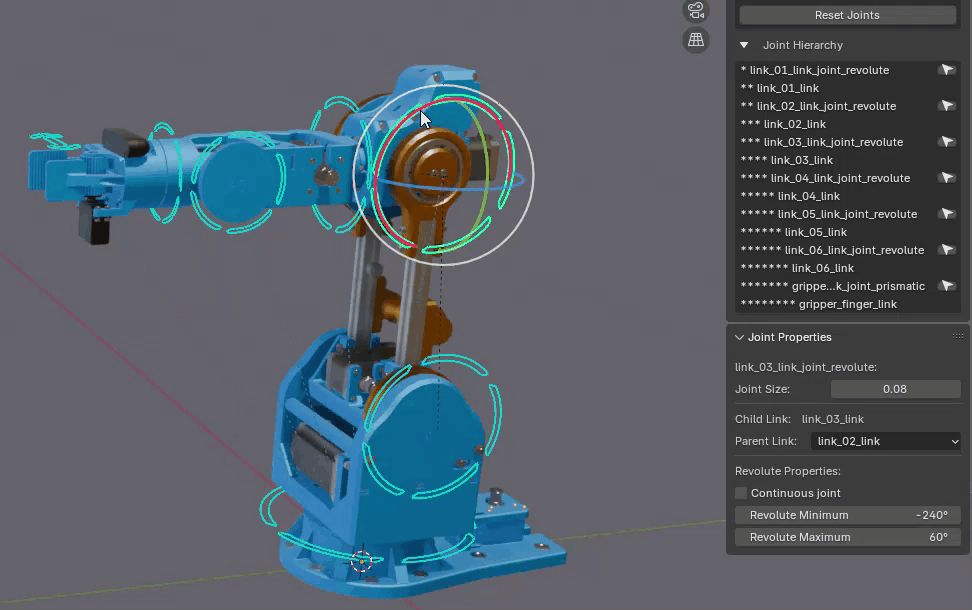This screenshot has height=610, width=972.
Task: Click select arrow icon for link_04_link_joint_revolute
Action: coord(946,178)
